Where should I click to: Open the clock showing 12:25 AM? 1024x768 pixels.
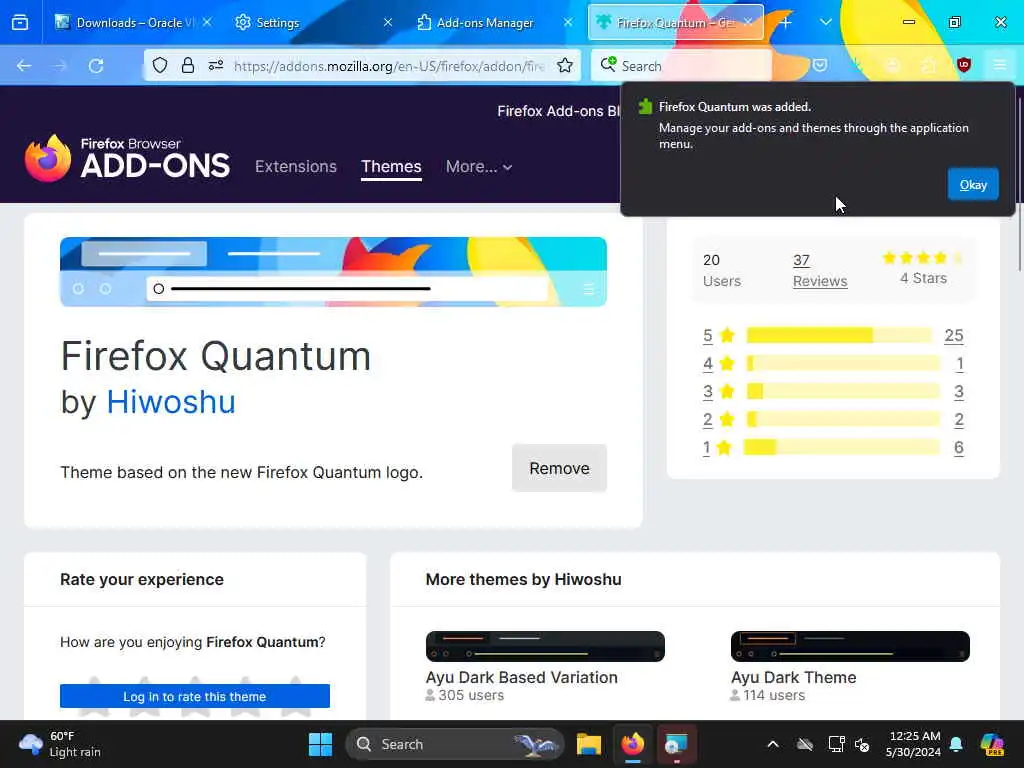914,744
